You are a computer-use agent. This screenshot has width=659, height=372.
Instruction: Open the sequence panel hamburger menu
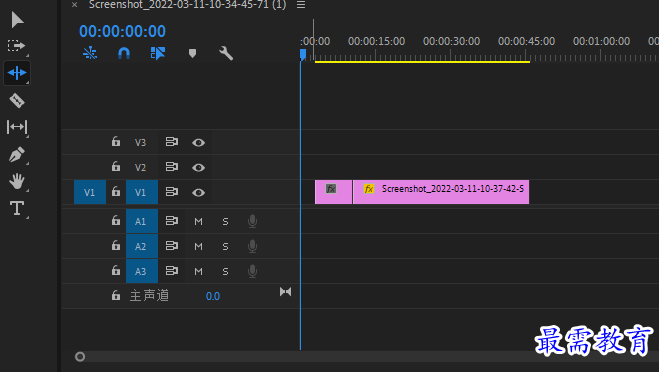coord(301,5)
